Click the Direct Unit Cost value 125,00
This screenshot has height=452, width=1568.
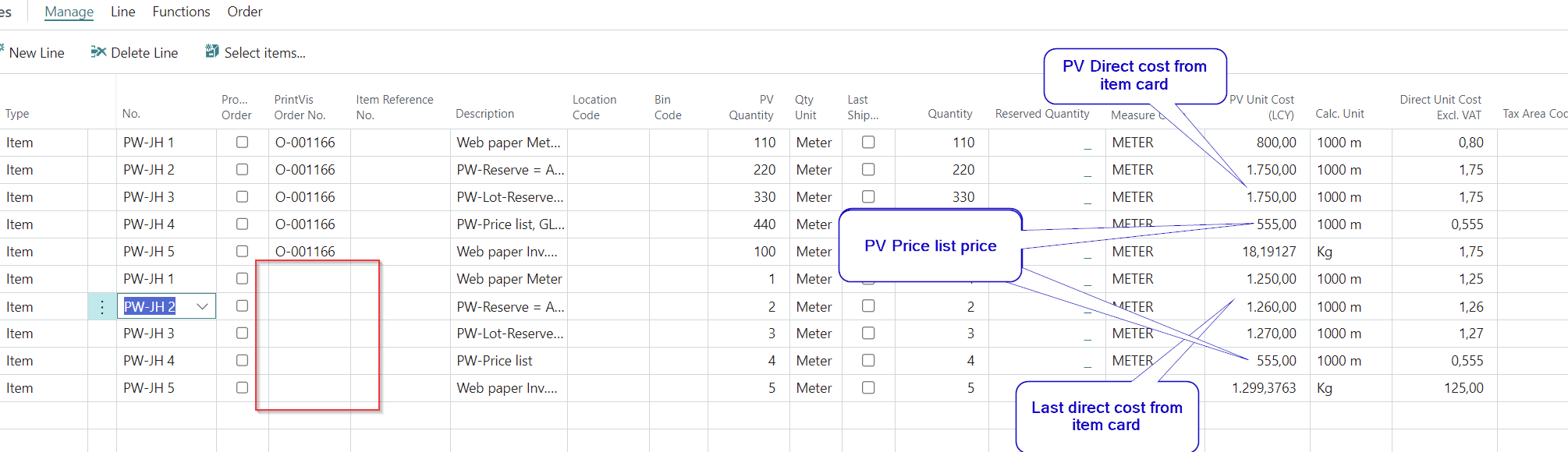click(x=1463, y=388)
